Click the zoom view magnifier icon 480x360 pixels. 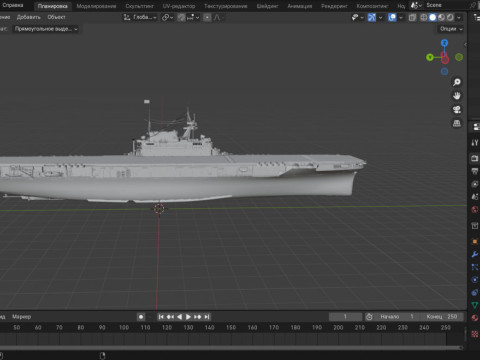[x=457, y=82]
